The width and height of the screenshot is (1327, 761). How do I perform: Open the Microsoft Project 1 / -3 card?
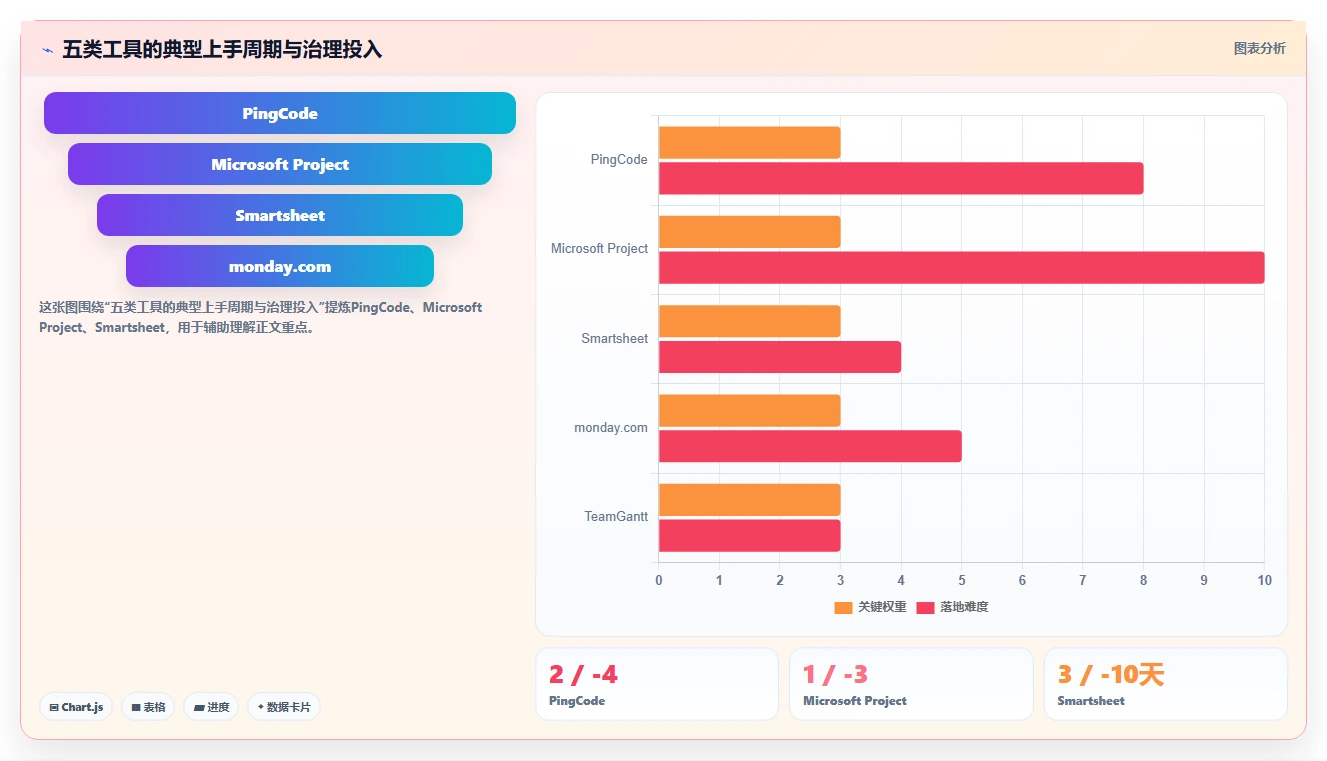coord(911,684)
